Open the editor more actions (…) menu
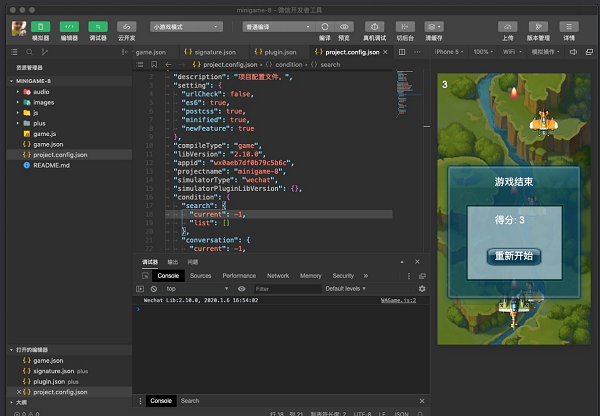The width and height of the screenshot is (600, 416). tap(417, 52)
